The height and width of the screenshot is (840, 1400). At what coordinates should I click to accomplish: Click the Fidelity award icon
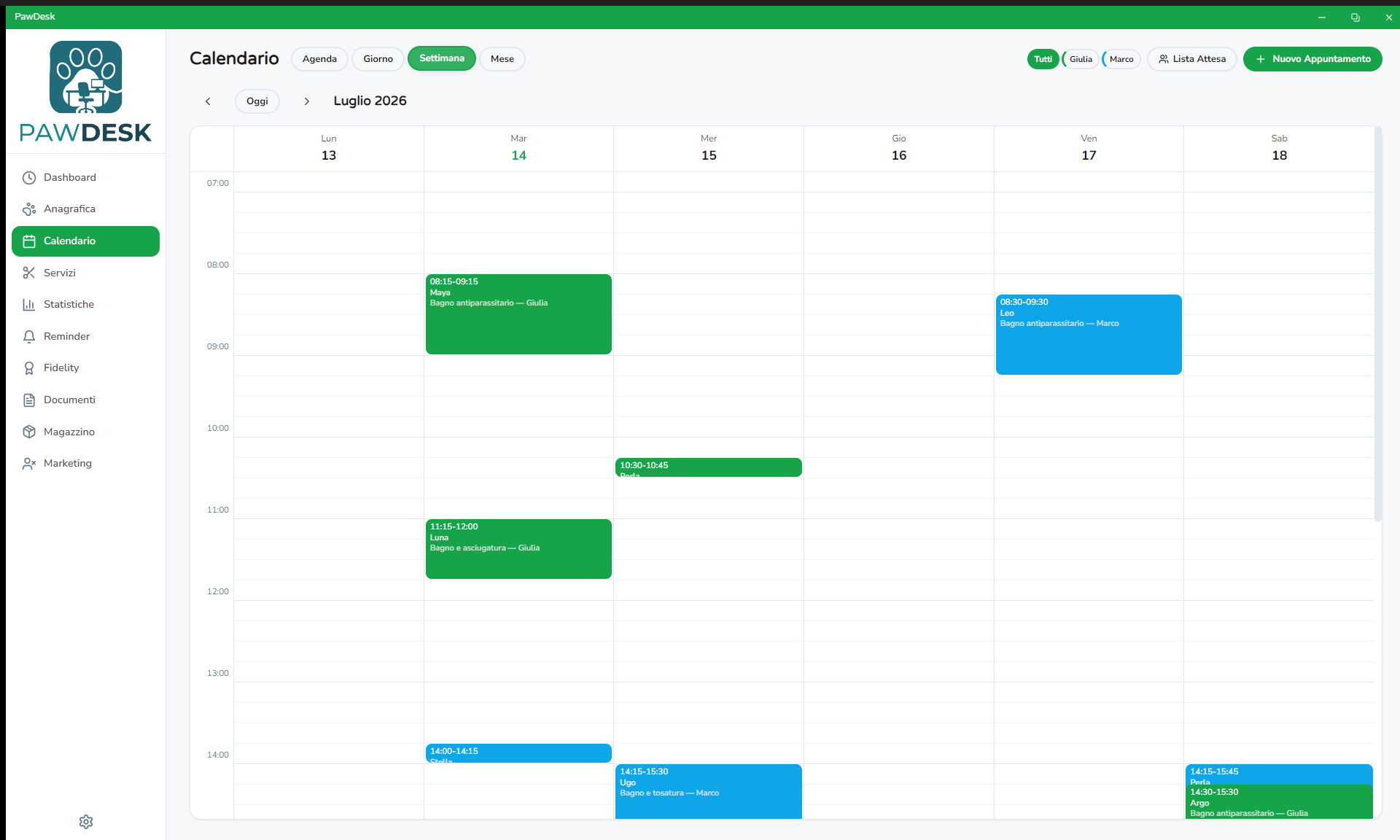pyautogui.click(x=29, y=368)
